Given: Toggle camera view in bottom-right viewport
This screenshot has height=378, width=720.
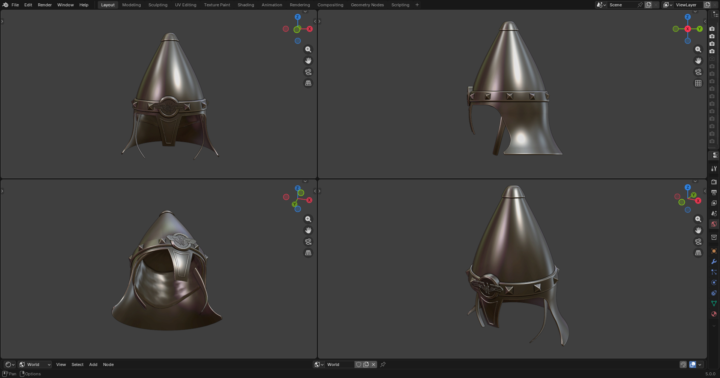Looking at the screenshot, I should (x=698, y=242).
